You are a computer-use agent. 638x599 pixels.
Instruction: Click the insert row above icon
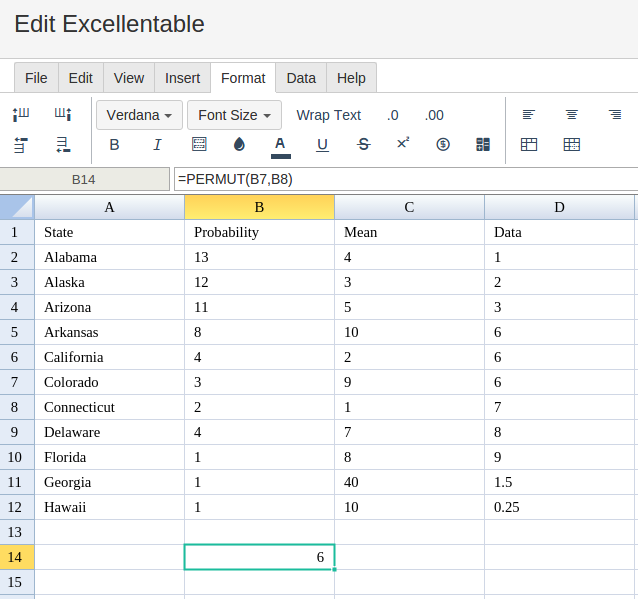(x=21, y=144)
